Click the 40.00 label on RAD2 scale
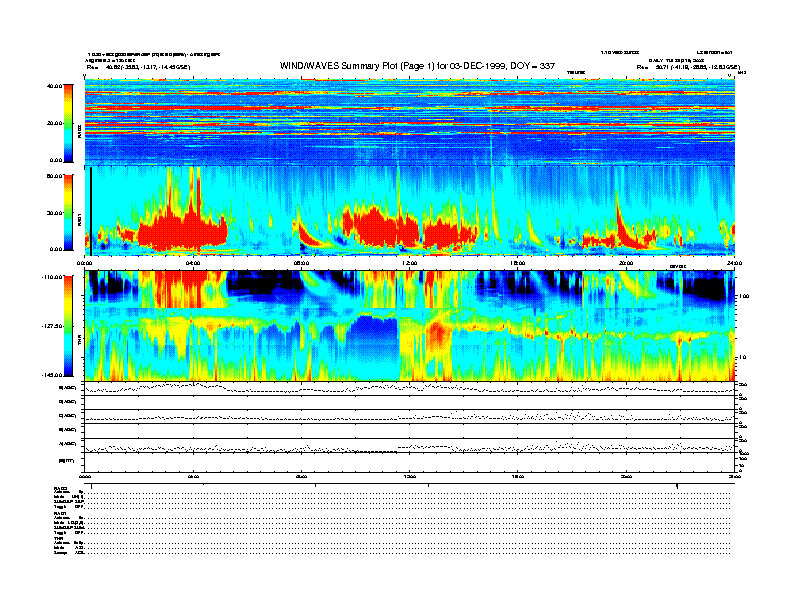 pyautogui.click(x=55, y=86)
